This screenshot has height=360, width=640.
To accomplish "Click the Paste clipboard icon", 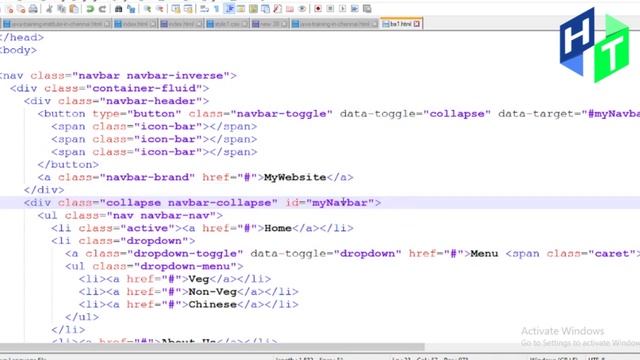I will 74,9.
